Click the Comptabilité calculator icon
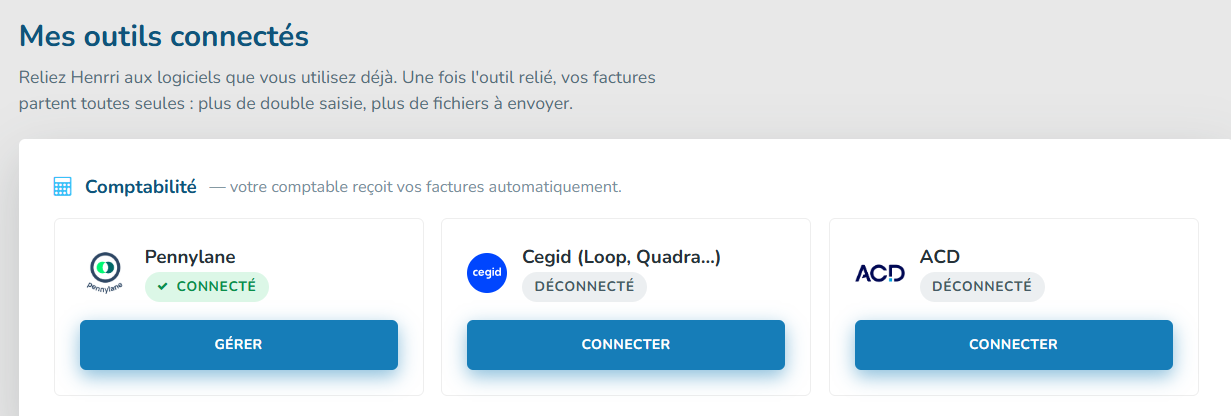Image resolution: width=1231 pixels, height=416 pixels. 62,187
